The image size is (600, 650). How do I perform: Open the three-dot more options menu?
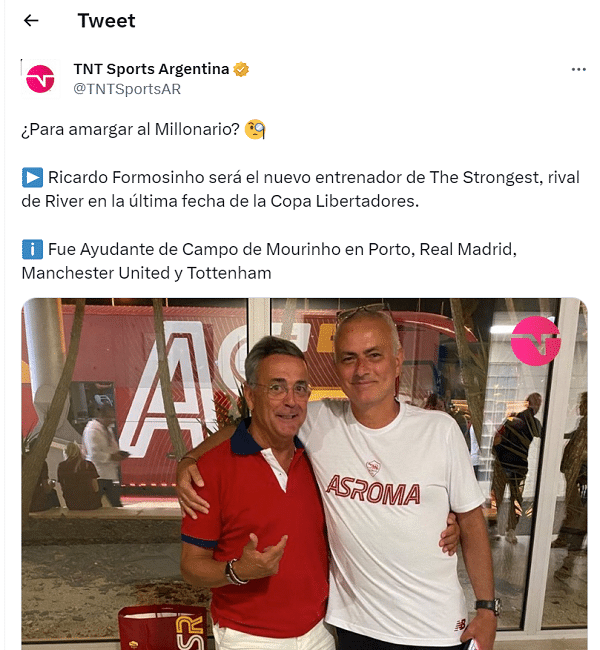578,69
